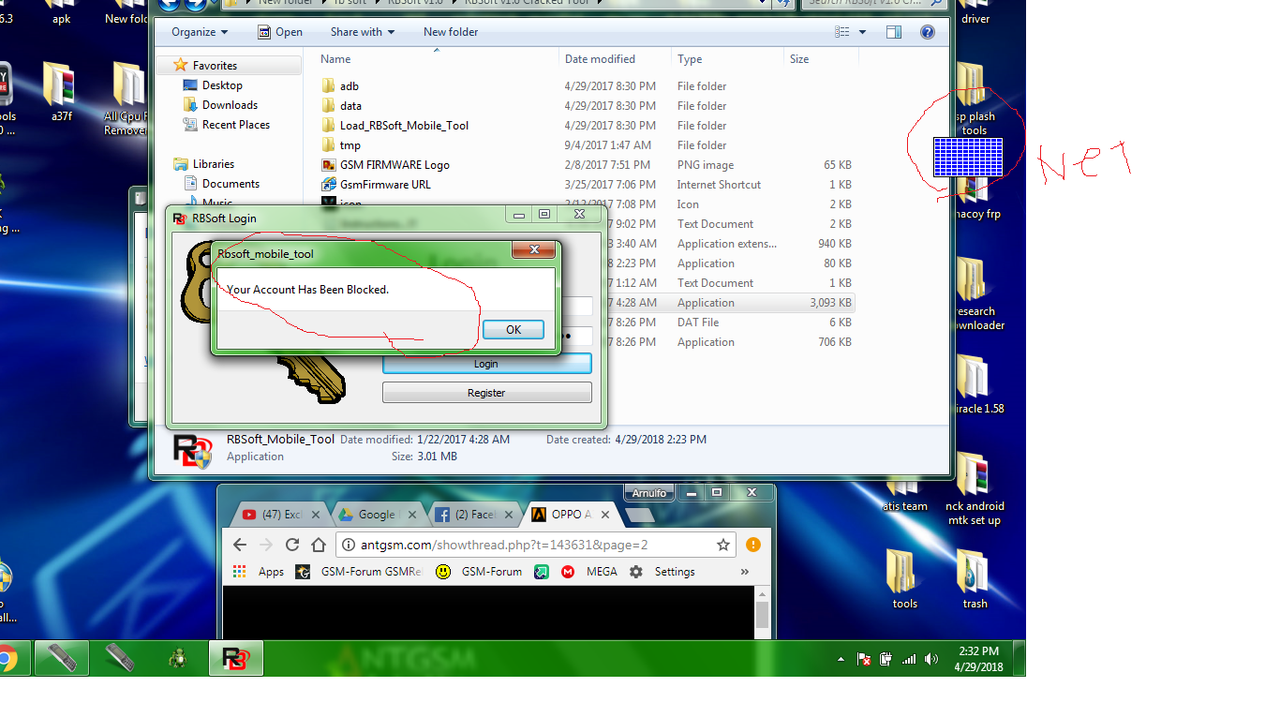Switch to the Google Drive Chrome tab
Screen dimensions: 1280x720
pos(376,515)
